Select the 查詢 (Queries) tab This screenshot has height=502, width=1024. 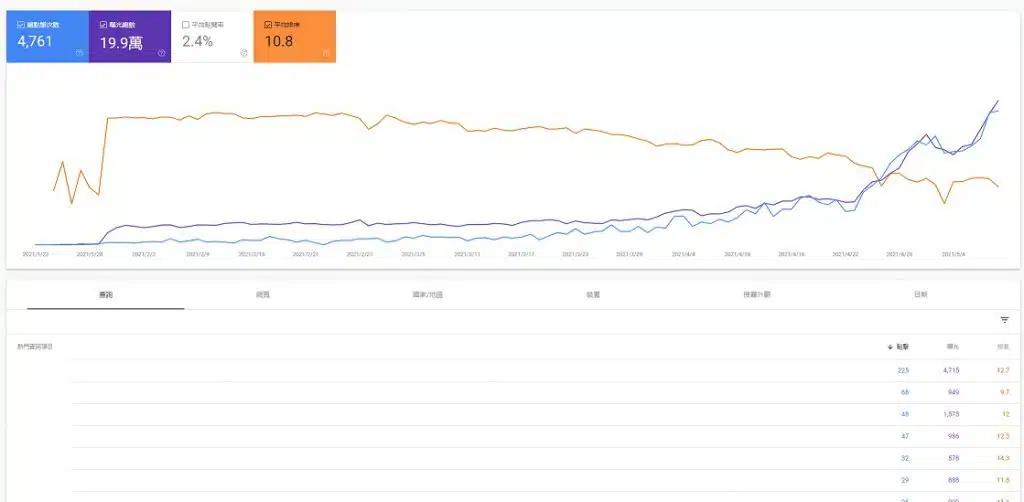point(105,295)
